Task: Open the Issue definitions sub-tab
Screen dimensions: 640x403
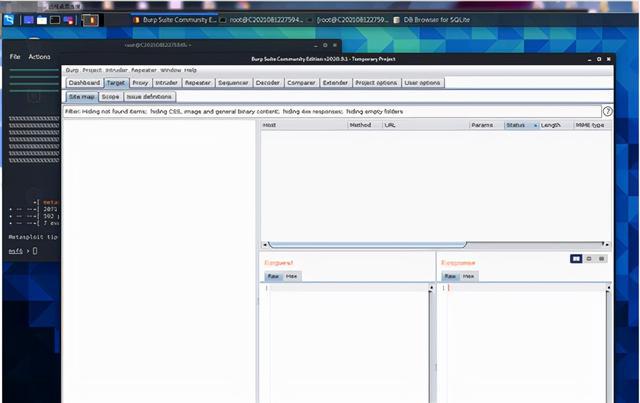Action: pos(149,97)
